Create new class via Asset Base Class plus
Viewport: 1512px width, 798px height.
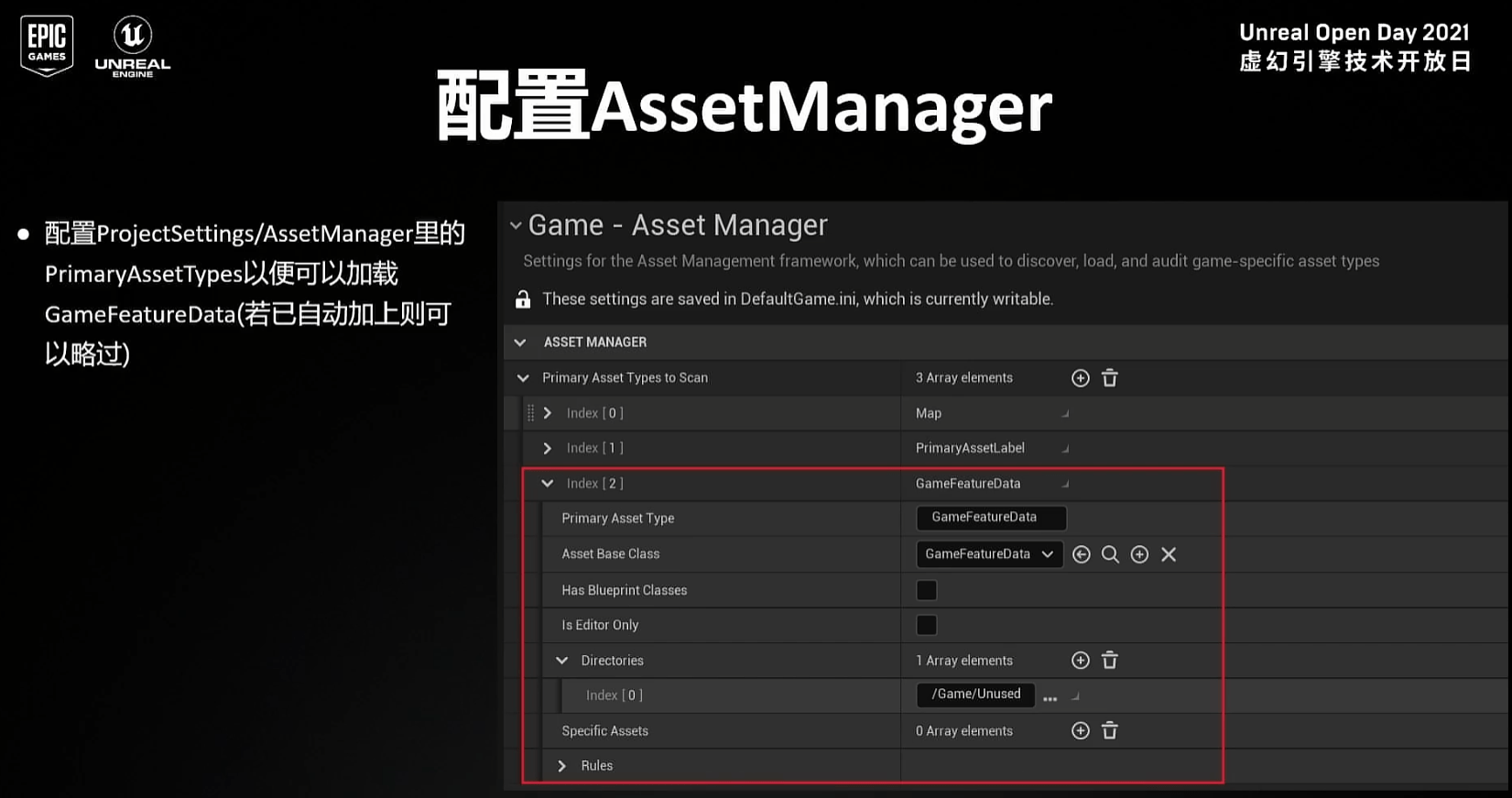pyautogui.click(x=1139, y=554)
